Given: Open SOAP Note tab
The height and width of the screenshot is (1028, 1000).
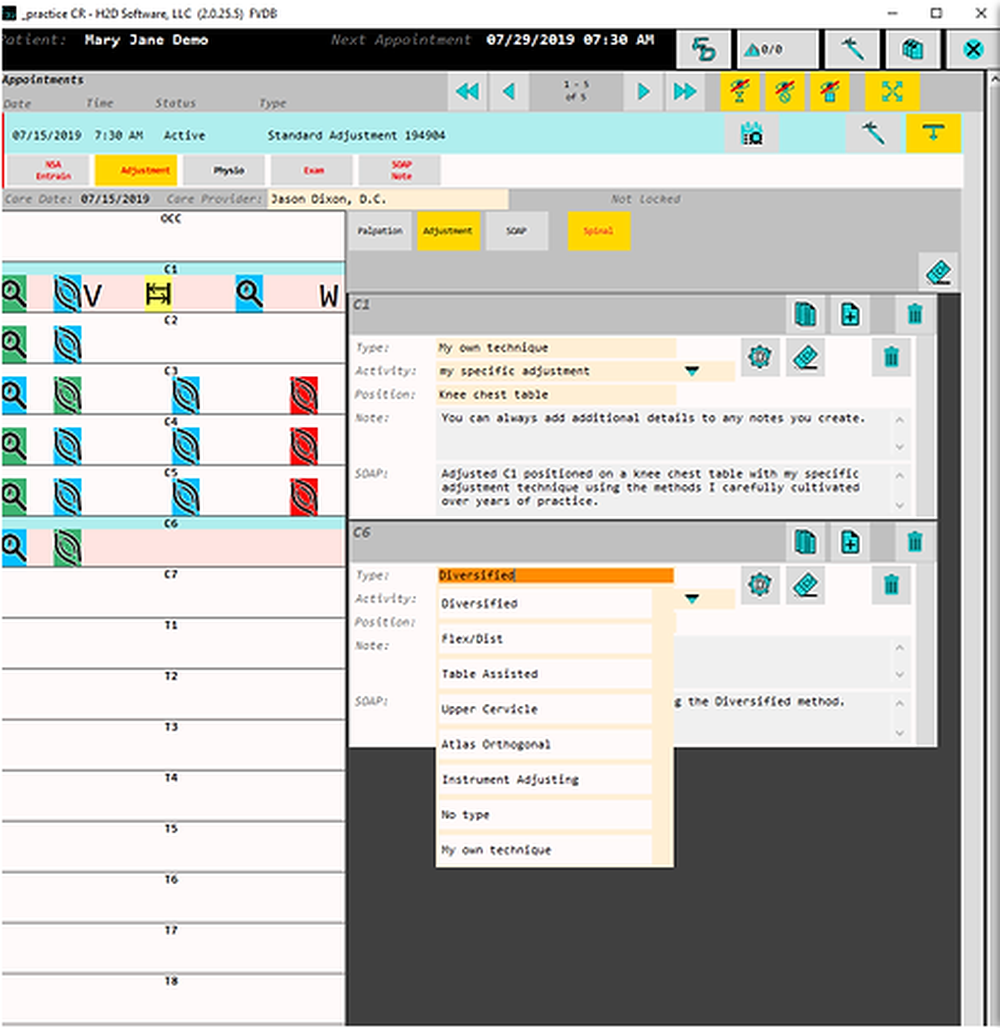Looking at the screenshot, I should click(401, 170).
